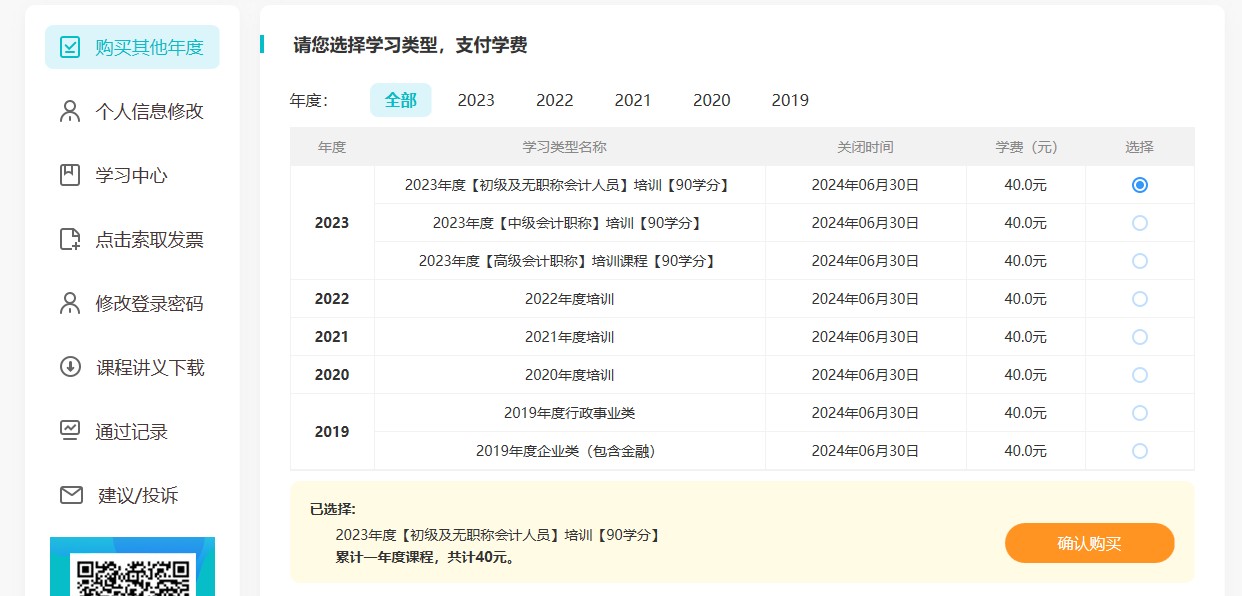The width and height of the screenshot is (1242, 596).
Task: Filter courses by year 2023
Action: 476,100
